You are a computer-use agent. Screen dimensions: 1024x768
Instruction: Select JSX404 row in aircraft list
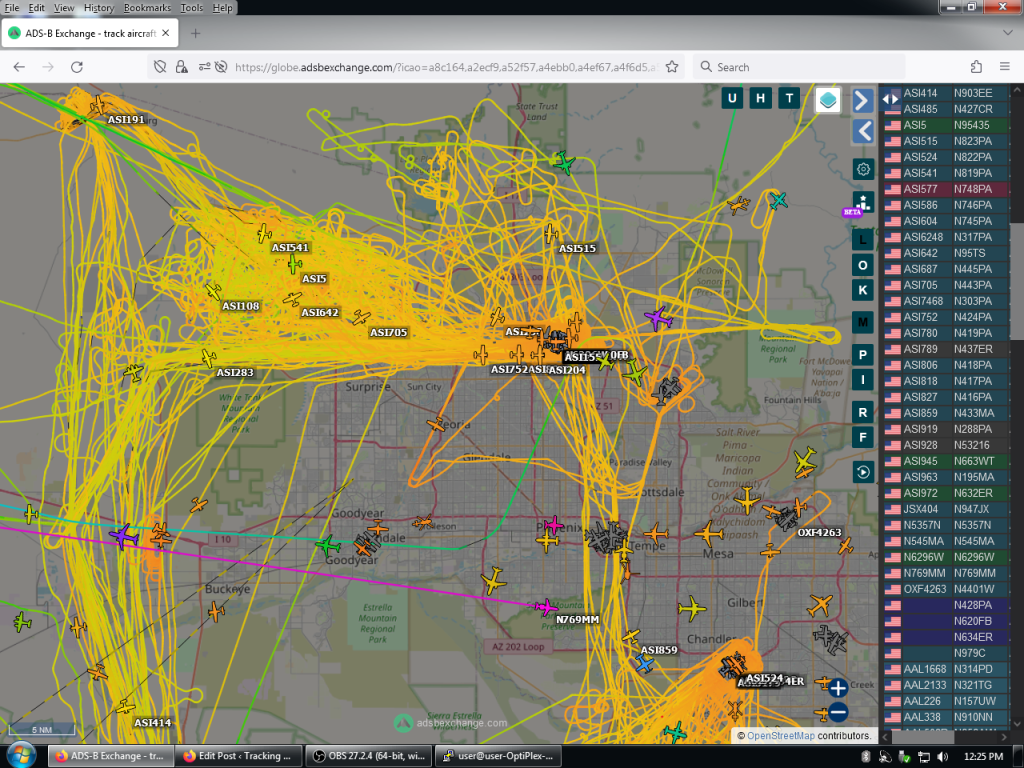pos(947,509)
